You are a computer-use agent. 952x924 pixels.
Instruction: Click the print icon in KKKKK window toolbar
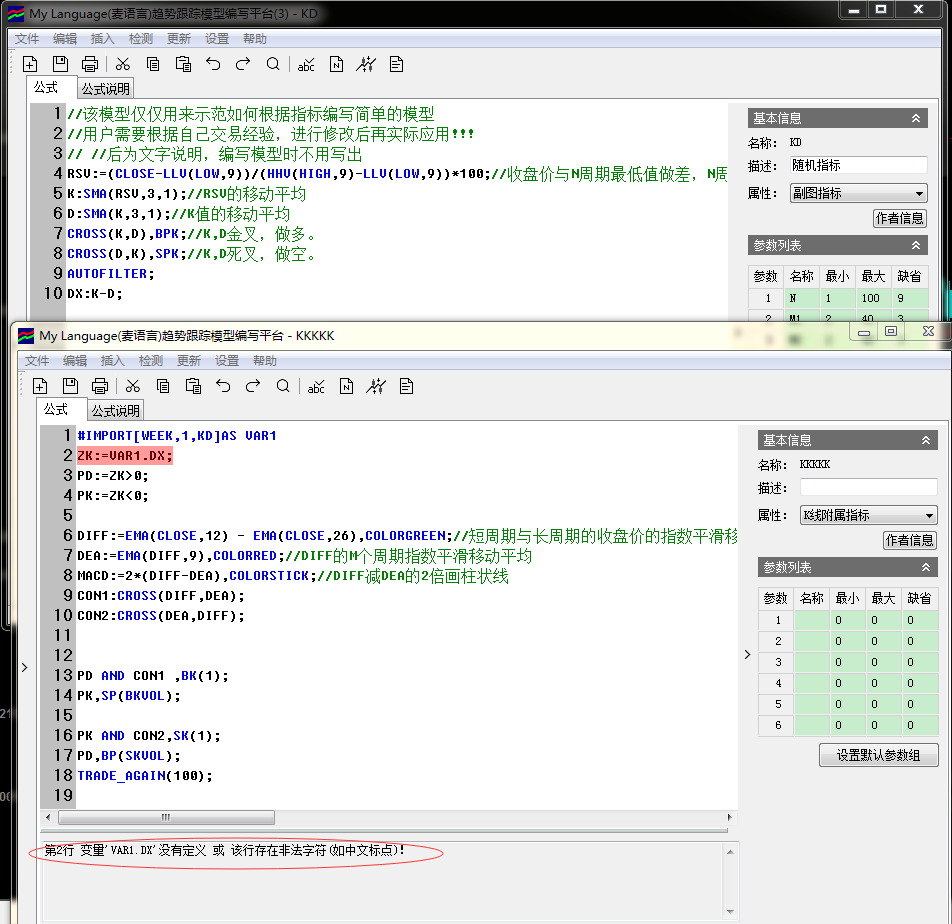coord(100,387)
